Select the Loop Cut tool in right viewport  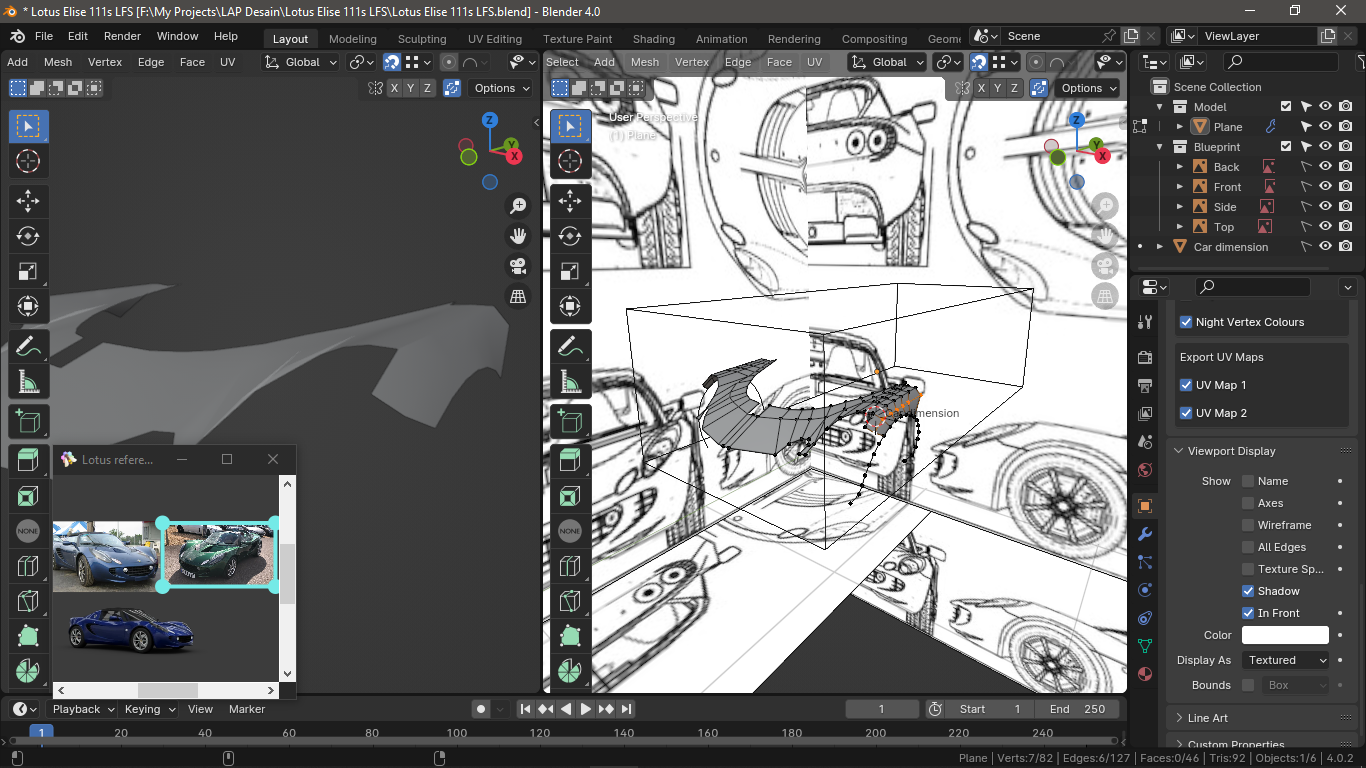pos(570,566)
